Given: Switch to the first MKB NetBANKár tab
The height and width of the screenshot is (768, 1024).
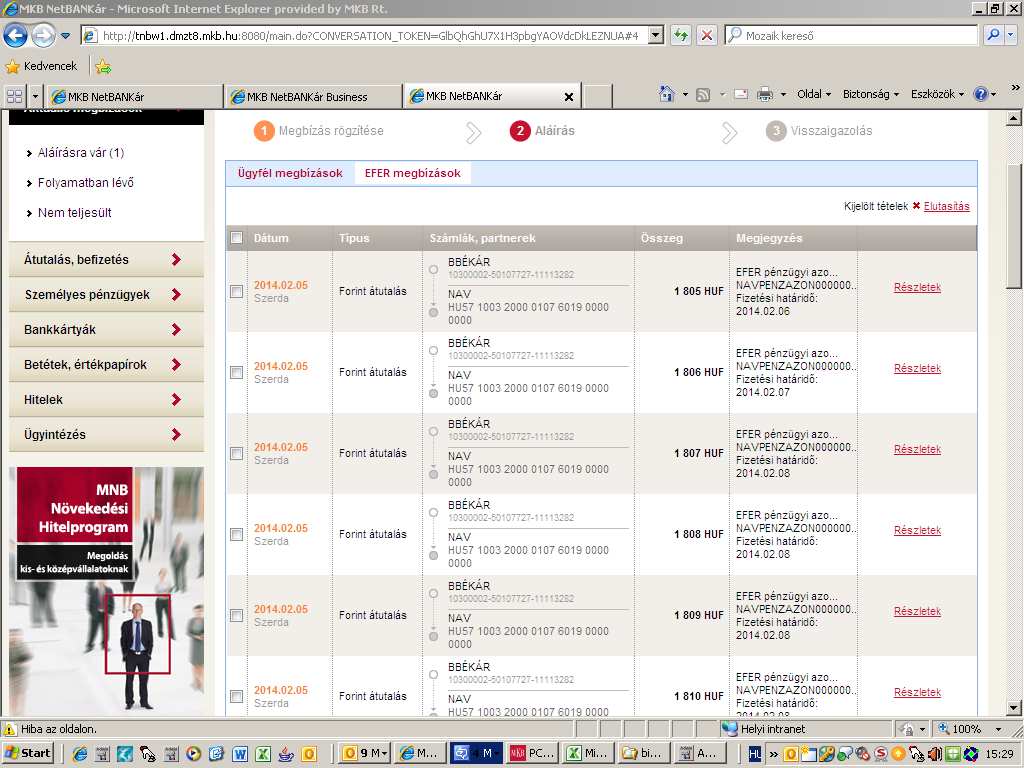Looking at the screenshot, I should pyautogui.click(x=134, y=97).
